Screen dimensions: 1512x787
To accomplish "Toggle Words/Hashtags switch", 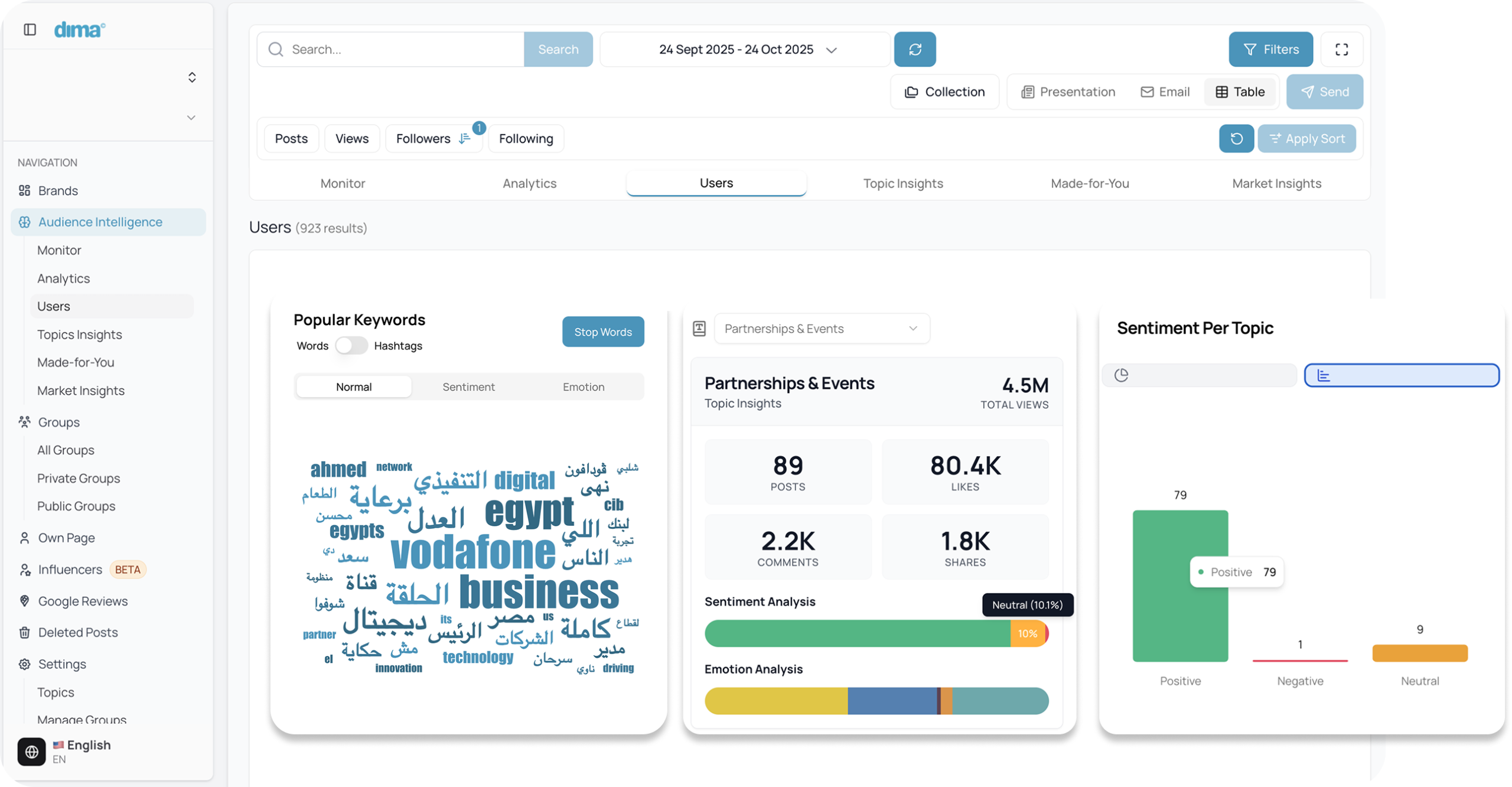I will [351, 346].
